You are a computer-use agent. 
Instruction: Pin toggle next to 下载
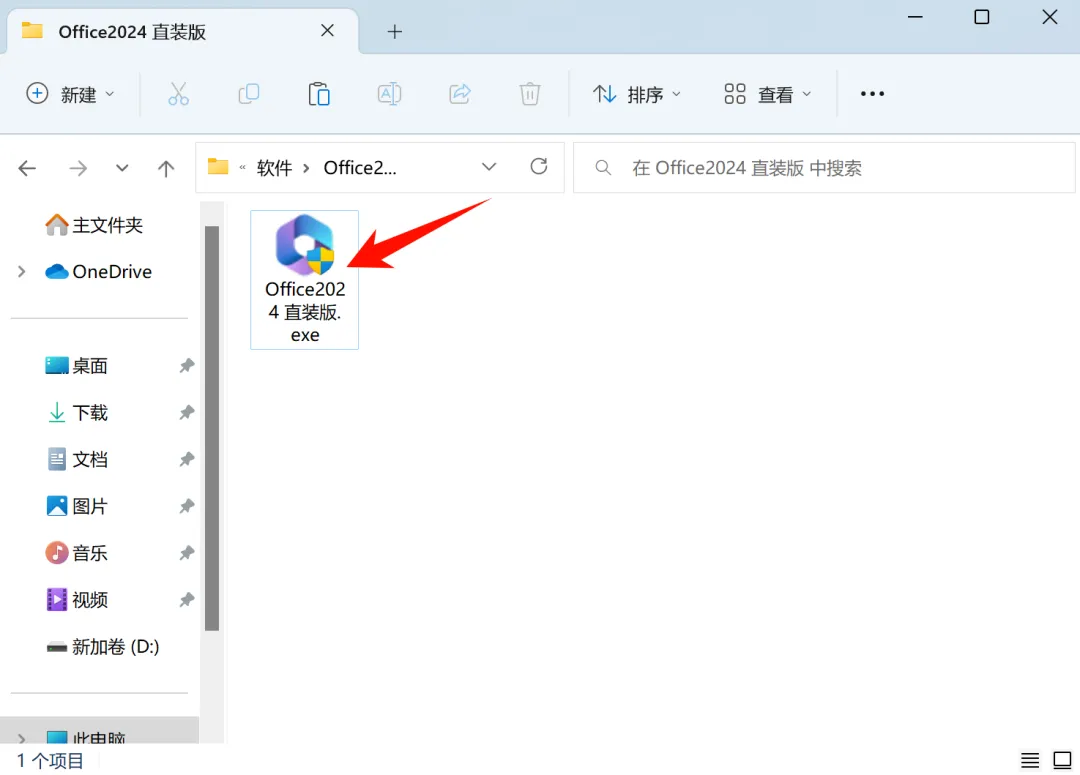187,413
